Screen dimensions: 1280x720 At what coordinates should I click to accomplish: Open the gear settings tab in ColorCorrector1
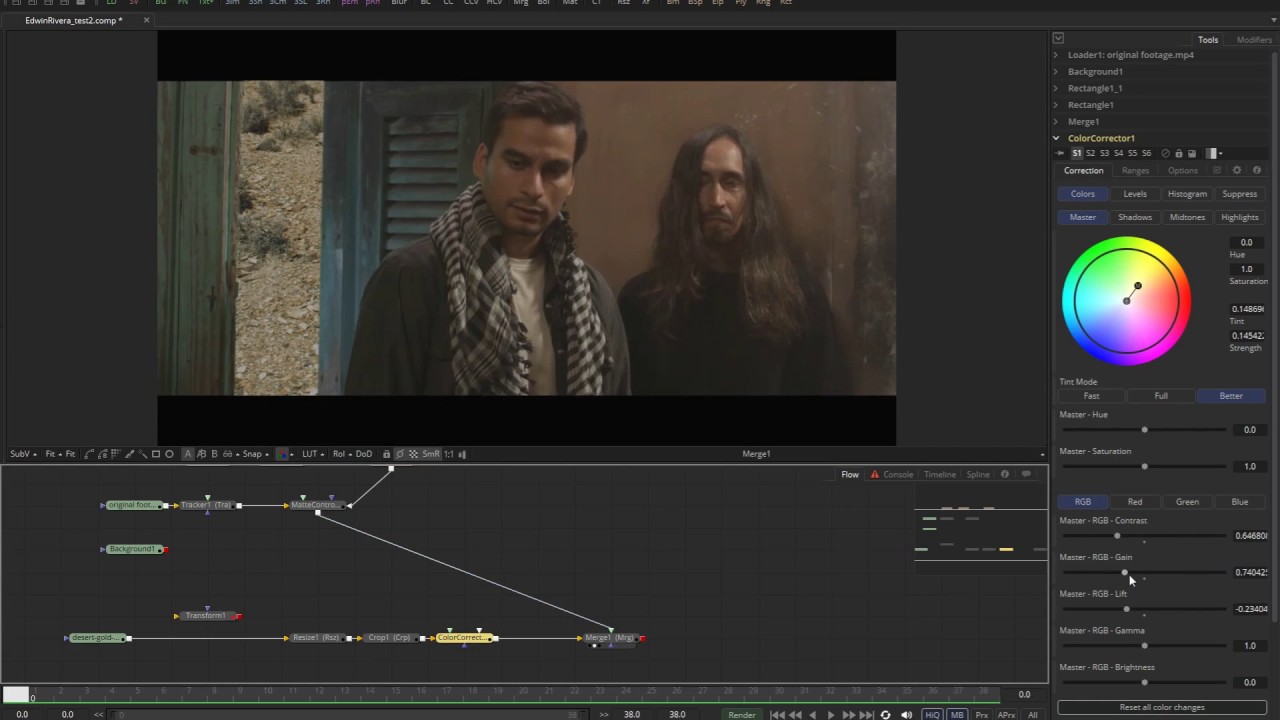[x=1237, y=170]
